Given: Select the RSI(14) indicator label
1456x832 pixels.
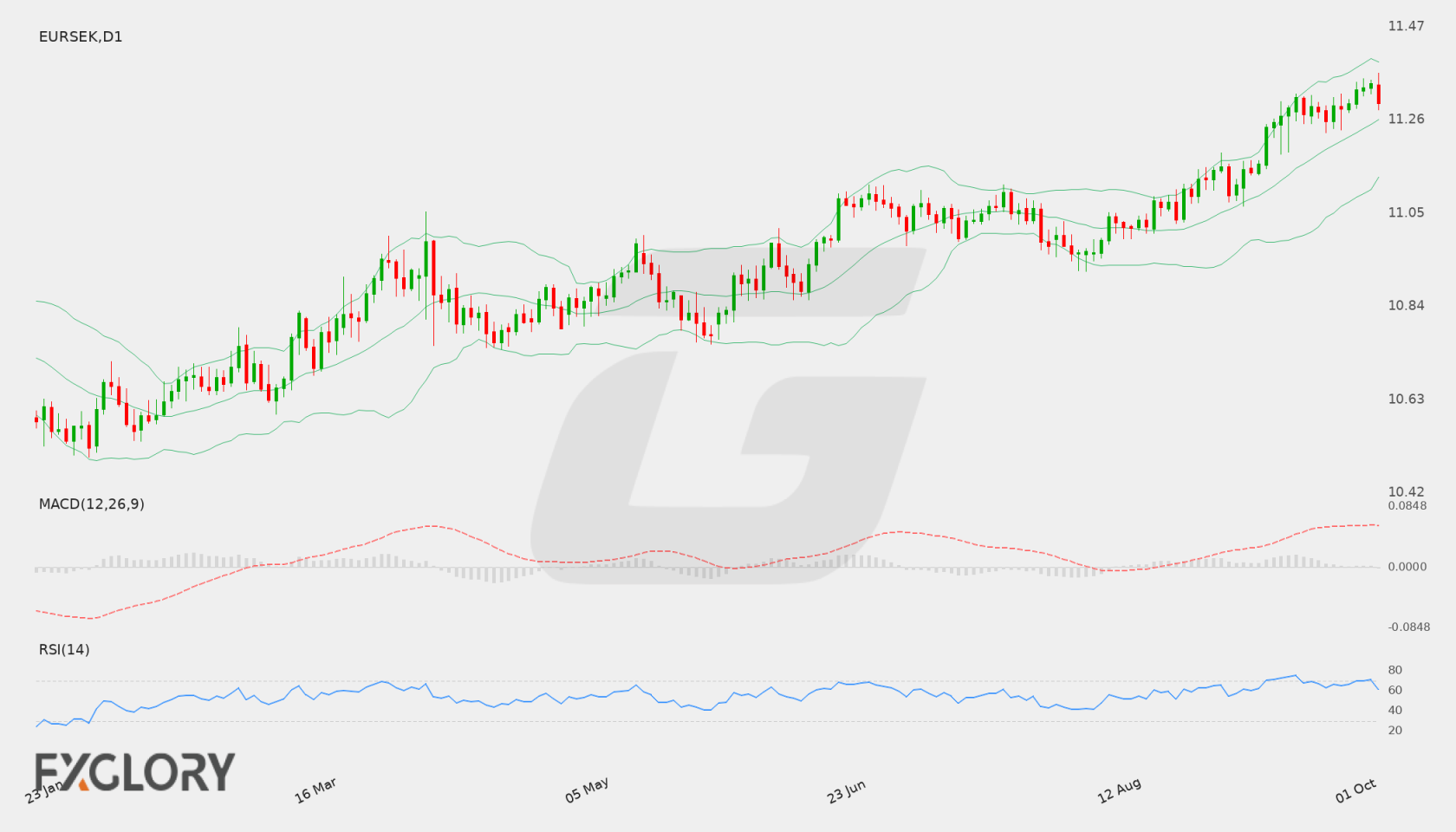Looking at the screenshot, I should pyautogui.click(x=64, y=649).
